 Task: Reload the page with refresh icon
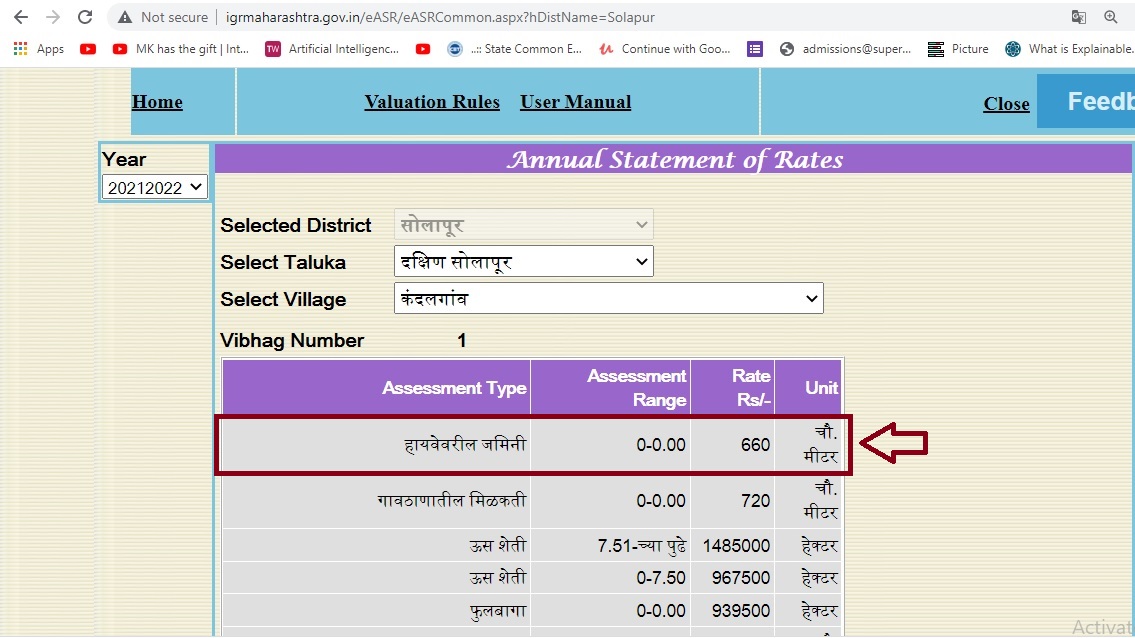[x=85, y=17]
